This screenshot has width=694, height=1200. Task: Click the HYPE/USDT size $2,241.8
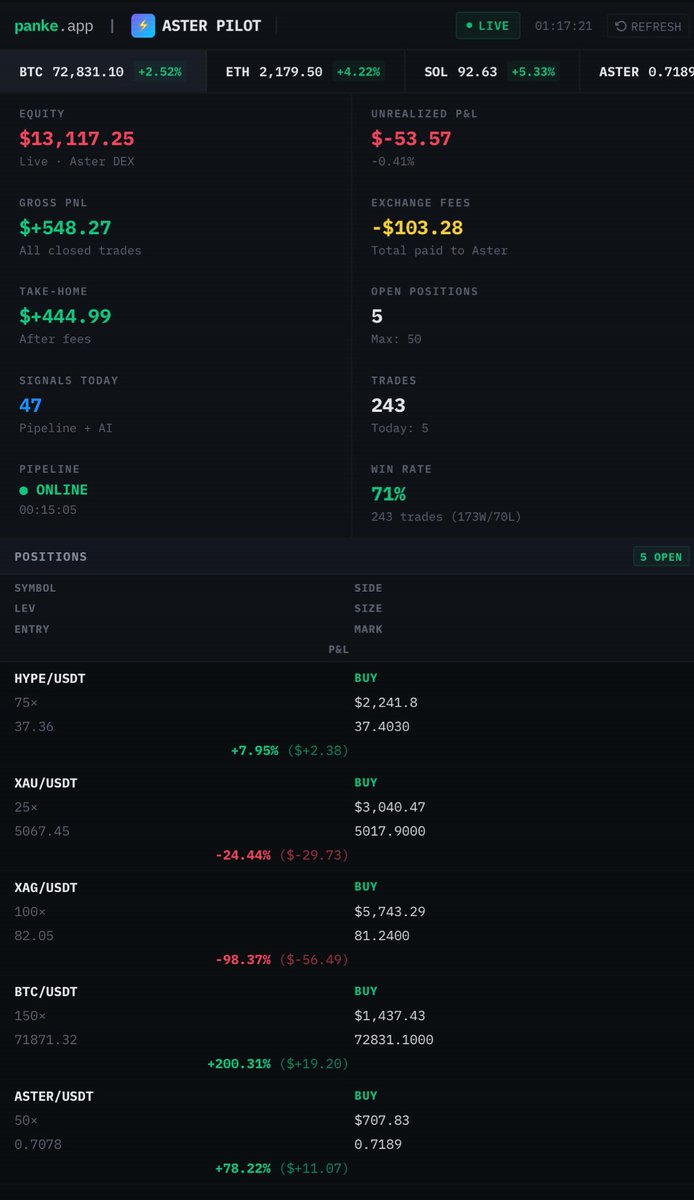coord(386,703)
